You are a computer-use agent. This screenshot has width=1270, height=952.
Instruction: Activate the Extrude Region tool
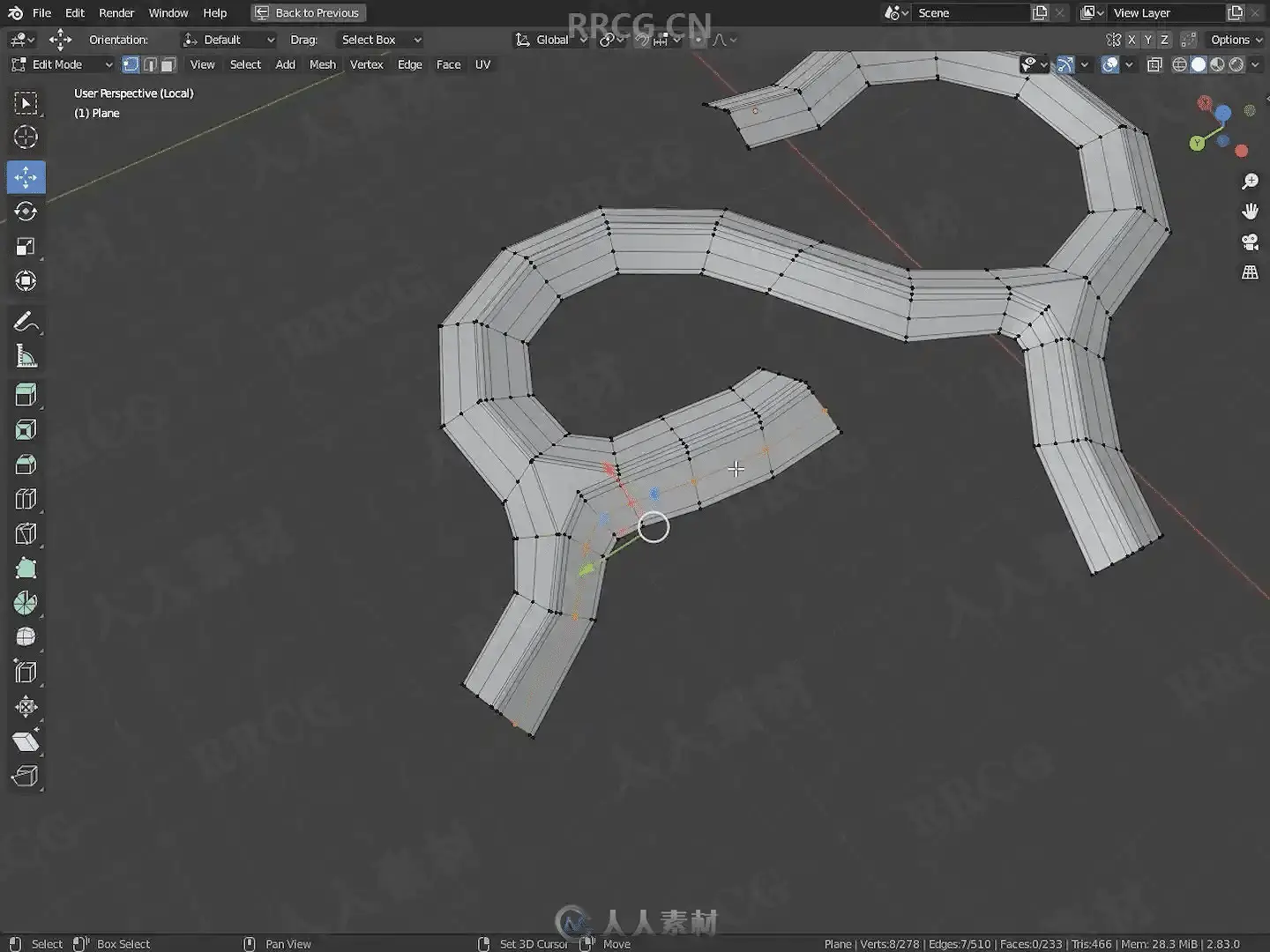(x=26, y=395)
